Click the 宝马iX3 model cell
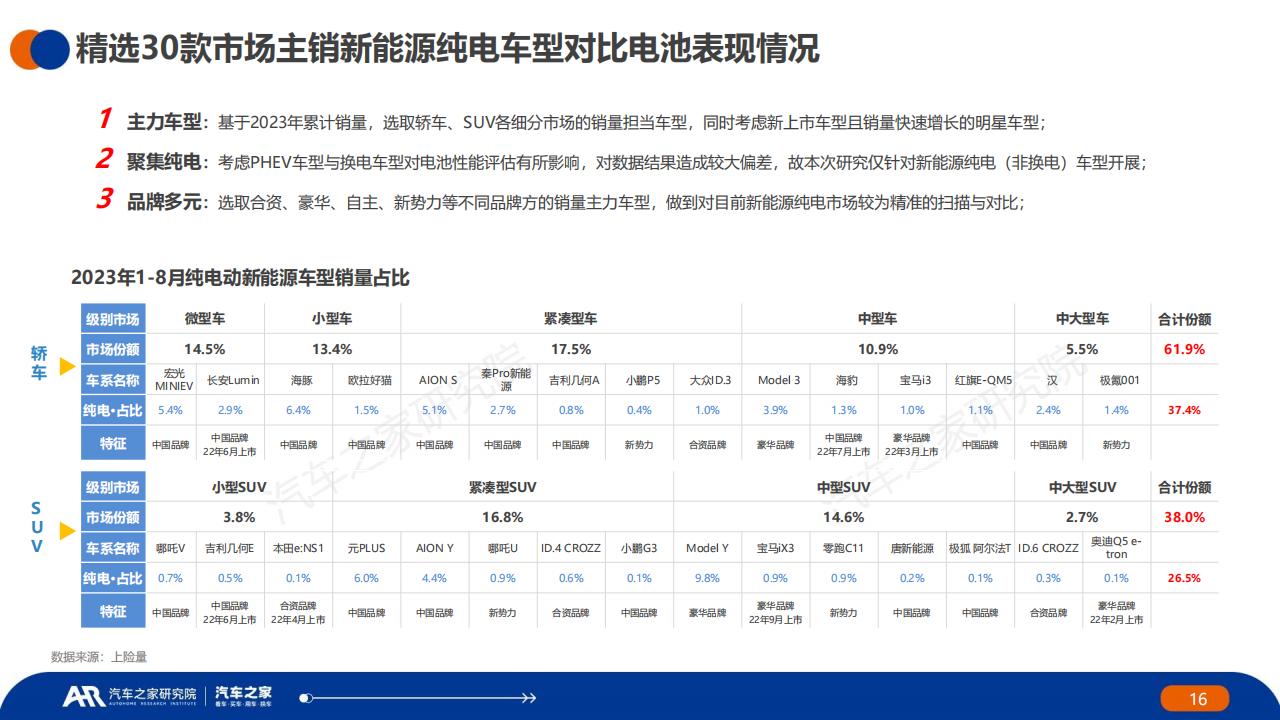Viewport: 1280px width, 720px height. pos(775,548)
